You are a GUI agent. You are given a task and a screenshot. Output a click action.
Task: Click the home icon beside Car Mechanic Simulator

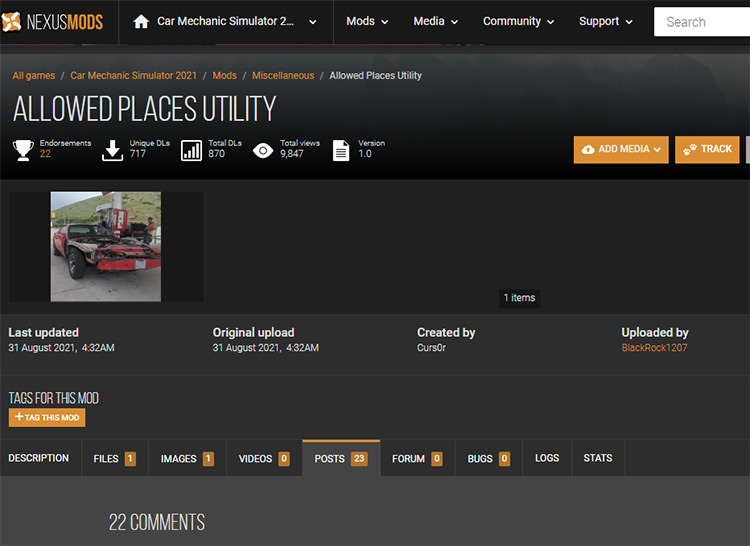pyautogui.click(x=141, y=22)
